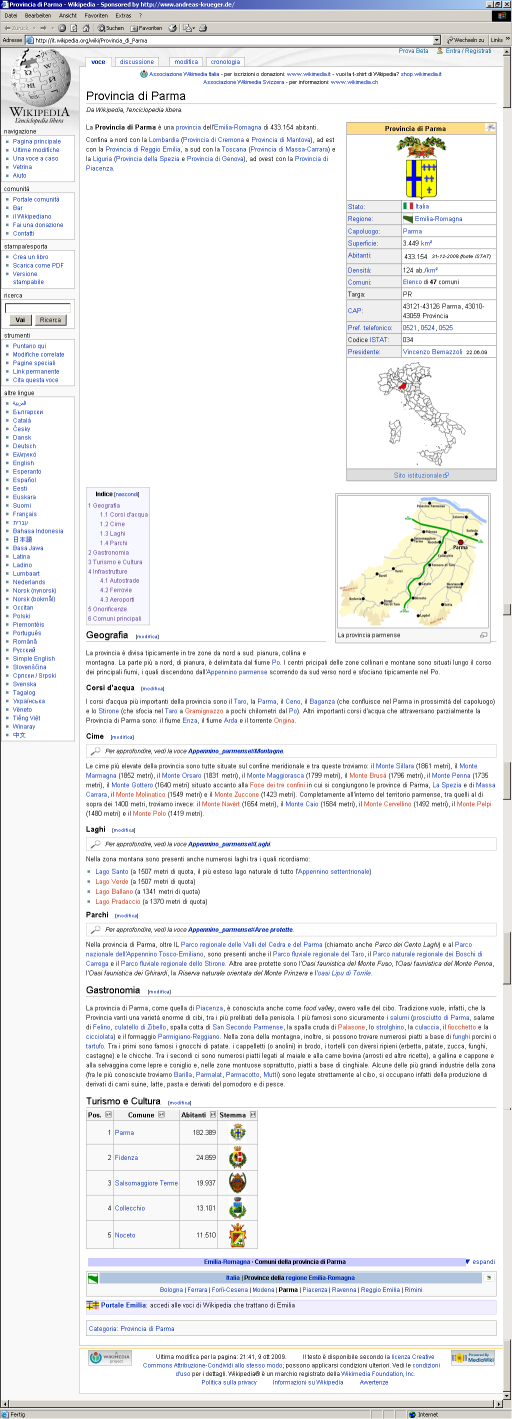
Task: Click the 'Vai' search button
Action: pyautogui.click(x=21, y=319)
